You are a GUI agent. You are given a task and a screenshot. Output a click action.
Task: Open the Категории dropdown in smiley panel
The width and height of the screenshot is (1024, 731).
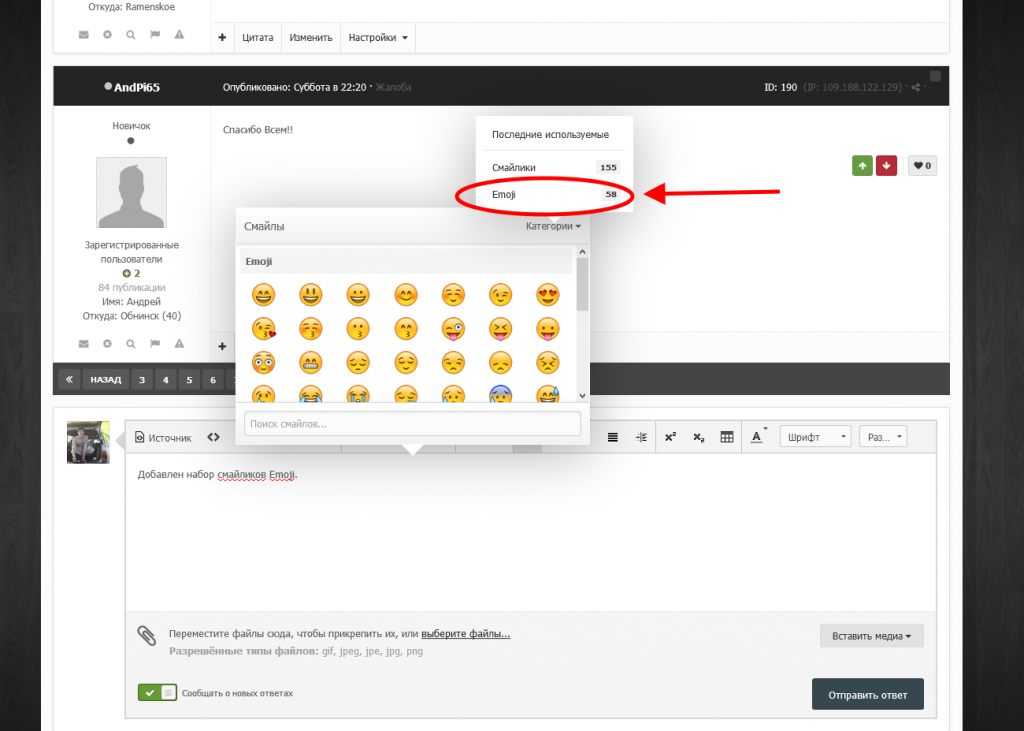[x=553, y=226]
